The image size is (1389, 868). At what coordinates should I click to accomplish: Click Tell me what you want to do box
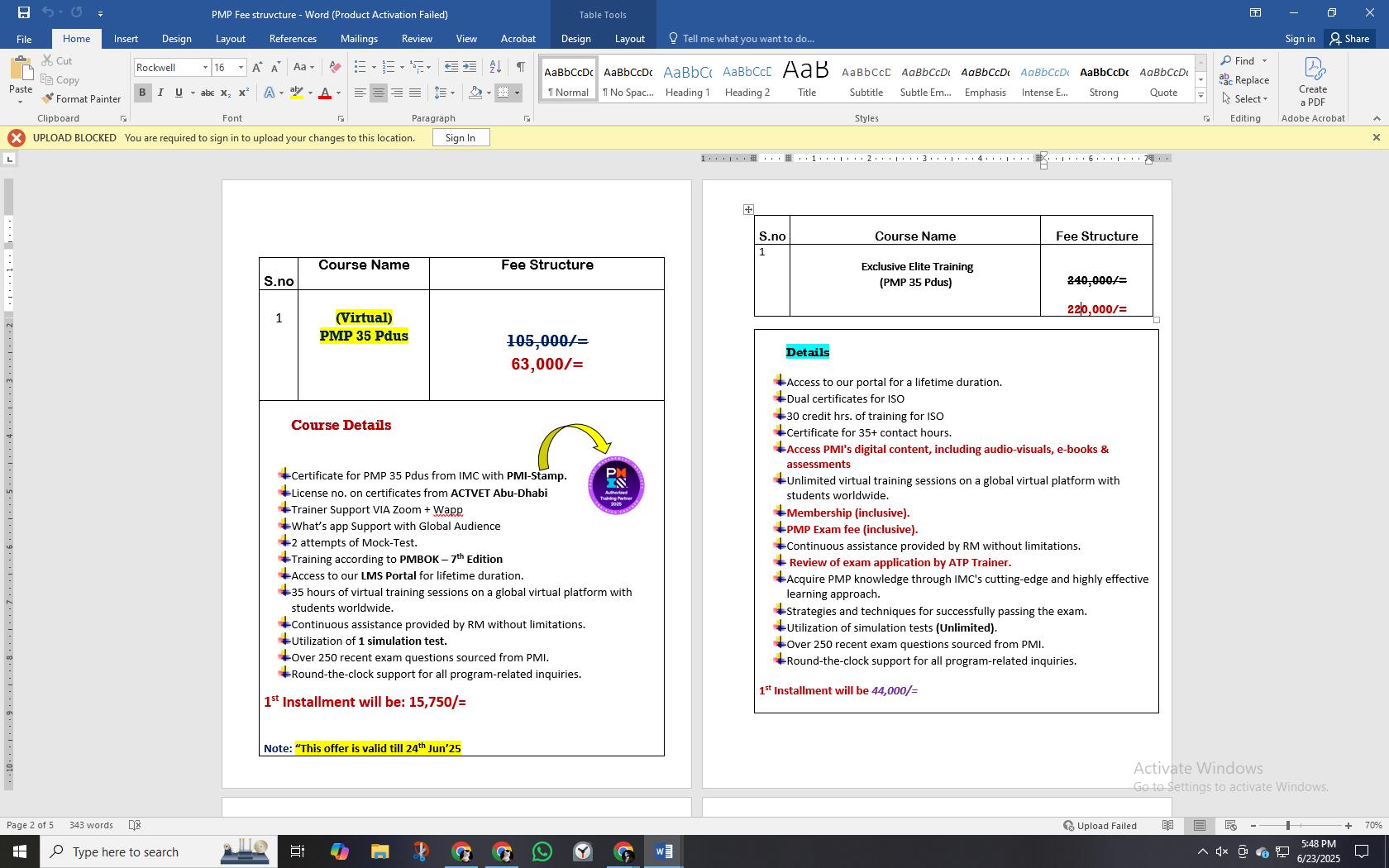(x=742, y=39)
